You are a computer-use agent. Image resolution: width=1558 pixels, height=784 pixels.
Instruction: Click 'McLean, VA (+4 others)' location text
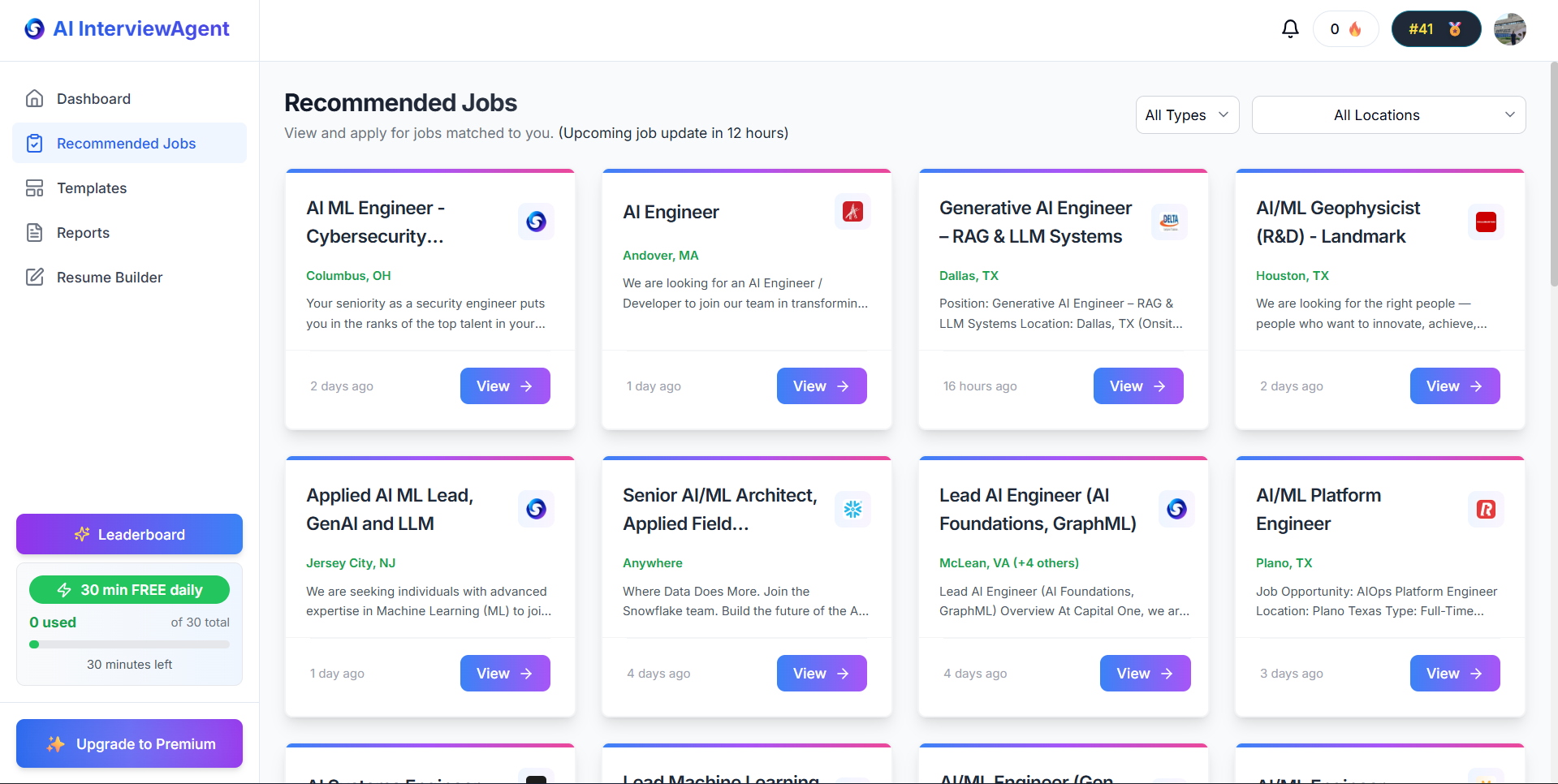coord(1009,563)
